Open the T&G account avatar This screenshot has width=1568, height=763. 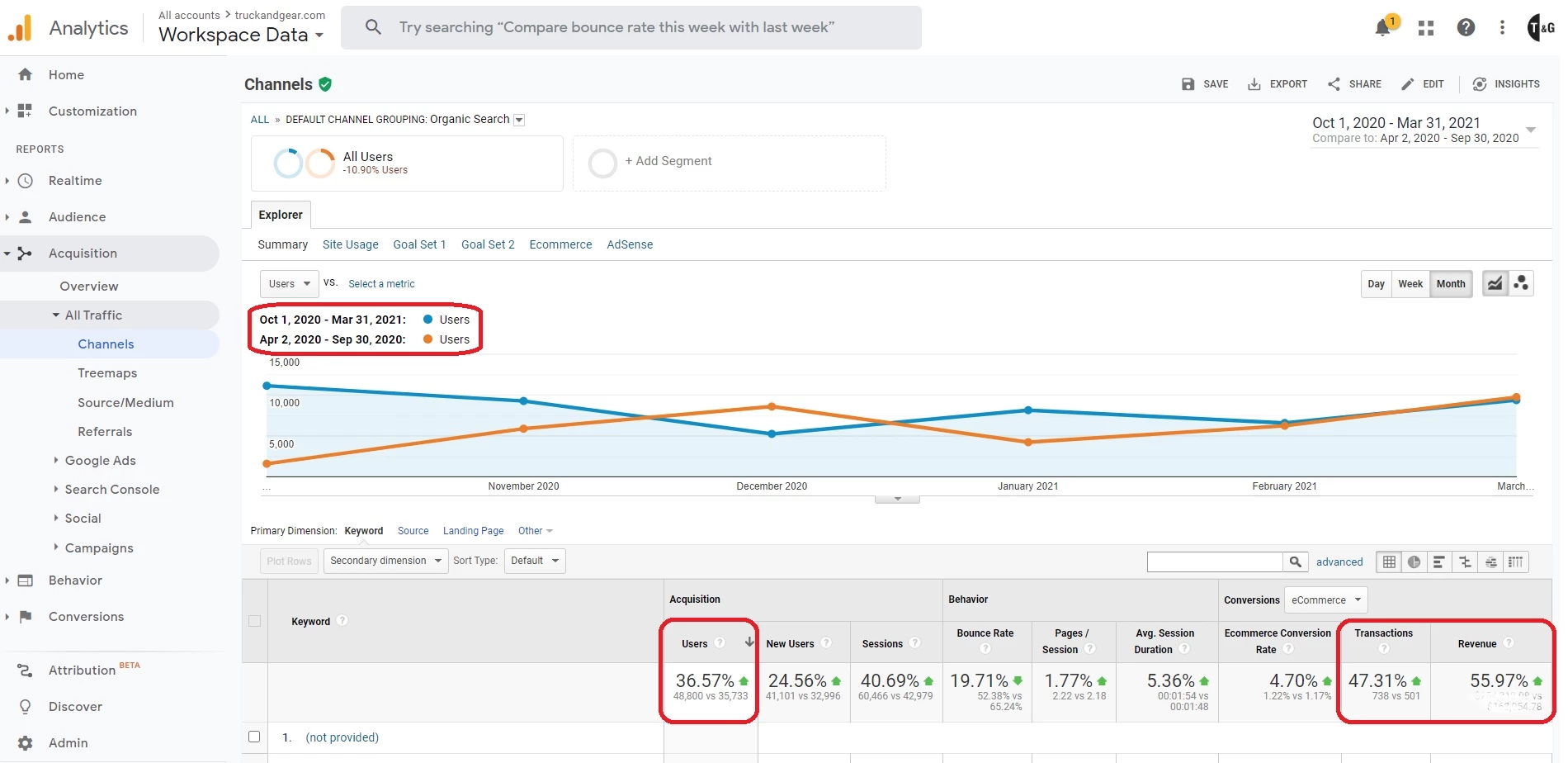tap(1541, 28)
